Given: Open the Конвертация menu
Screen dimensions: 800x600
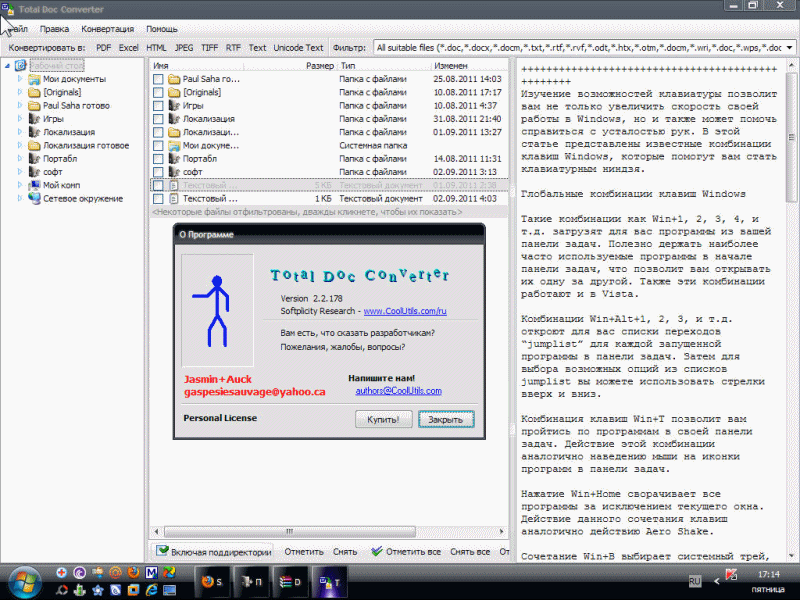Looking at the screenshot, I should pyautogui.click(x=108, y=29).
